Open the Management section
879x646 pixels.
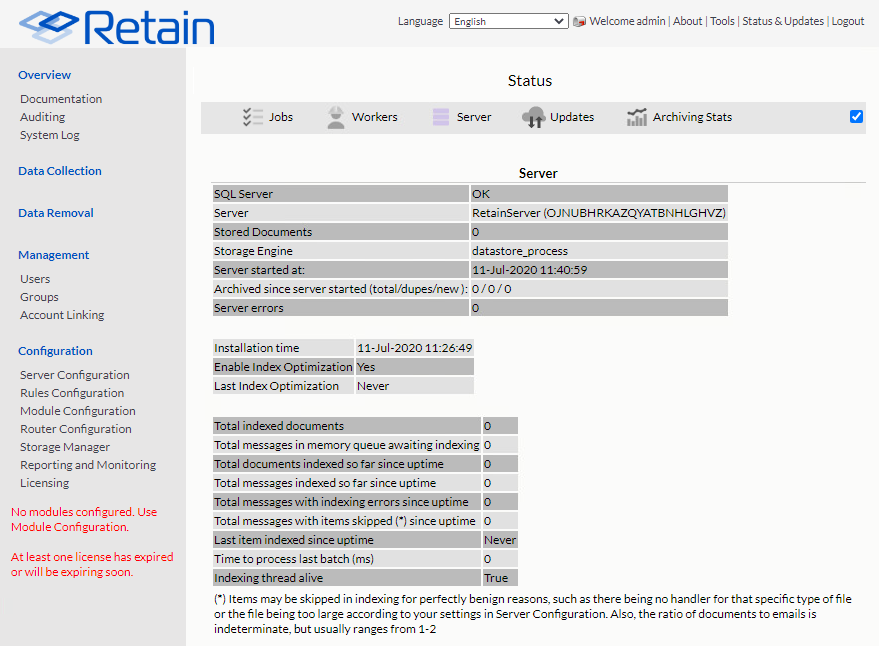[54, 255]
